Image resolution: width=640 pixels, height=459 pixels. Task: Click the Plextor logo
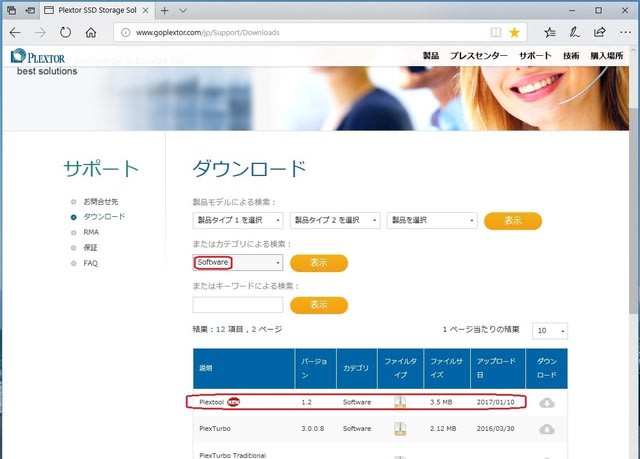38,56
